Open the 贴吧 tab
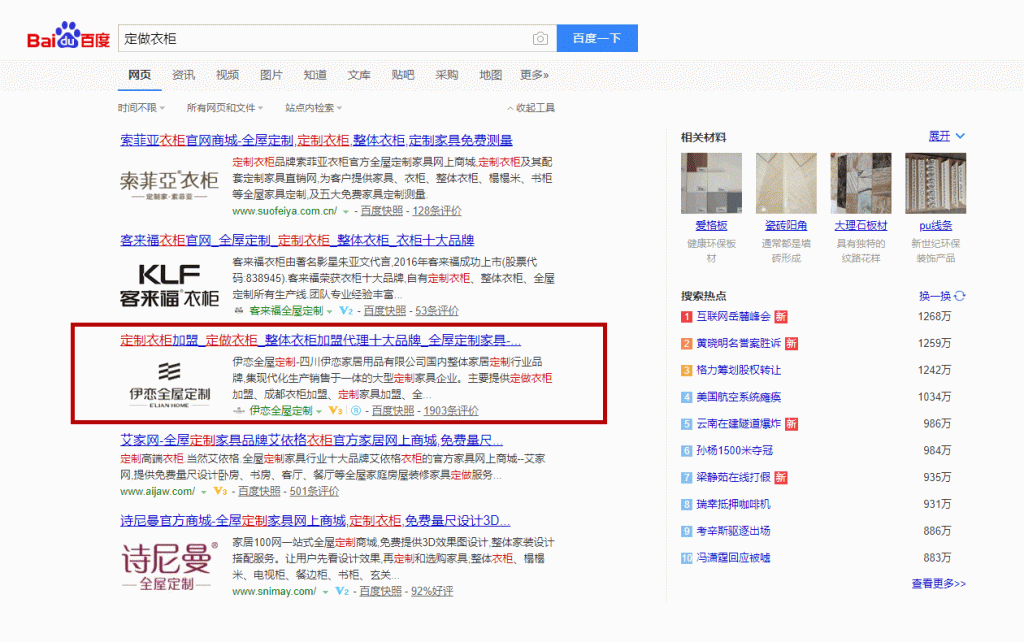The image size is (1024, 642). click(x=403, y=75)
